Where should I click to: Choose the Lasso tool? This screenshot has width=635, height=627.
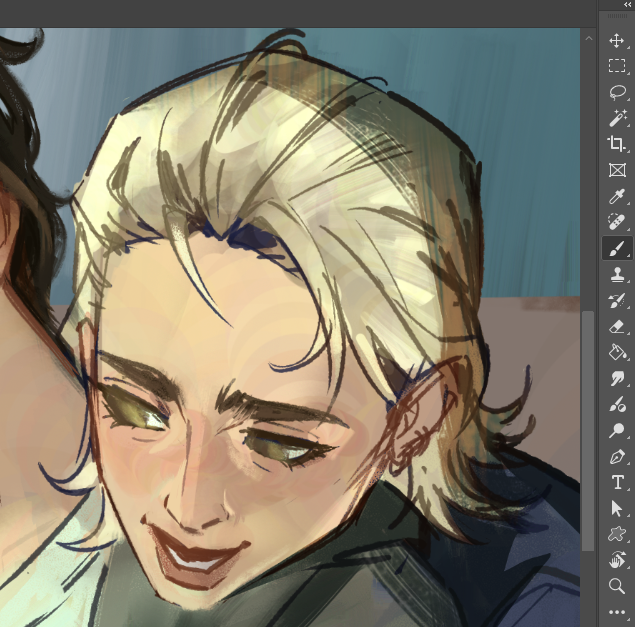(617, 92)
